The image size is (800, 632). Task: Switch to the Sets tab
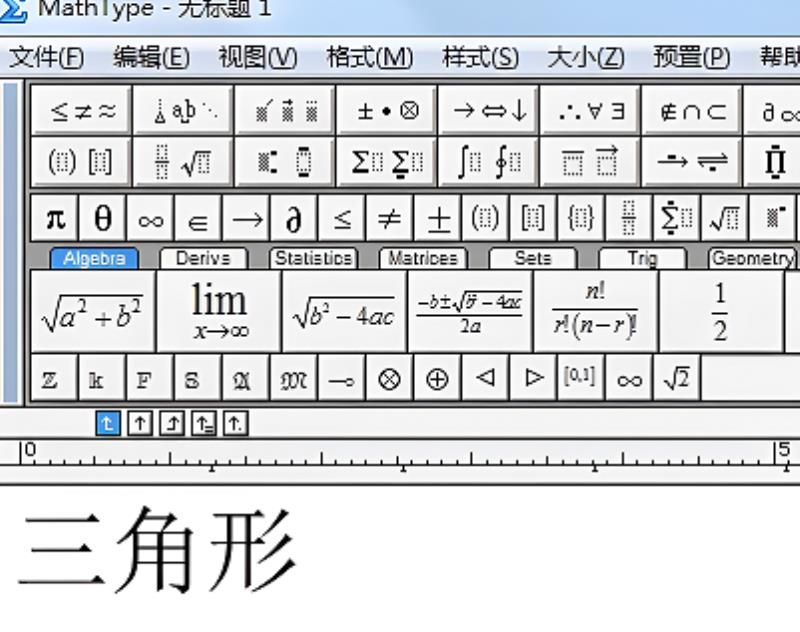533,258
